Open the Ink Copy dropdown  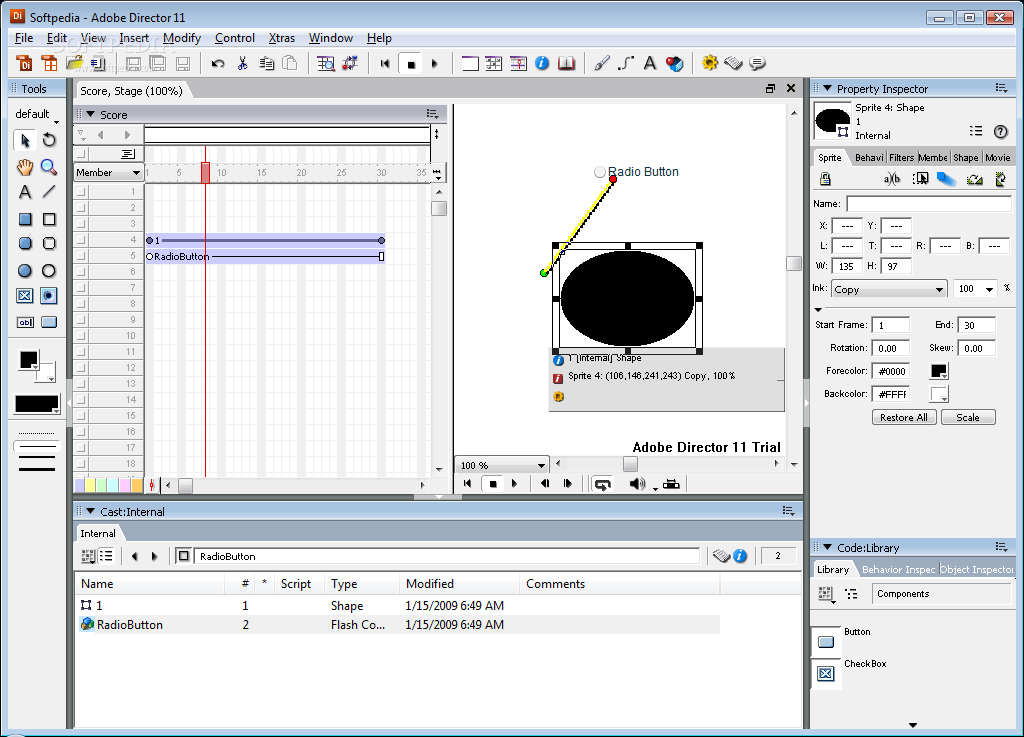tap(889, 289)
